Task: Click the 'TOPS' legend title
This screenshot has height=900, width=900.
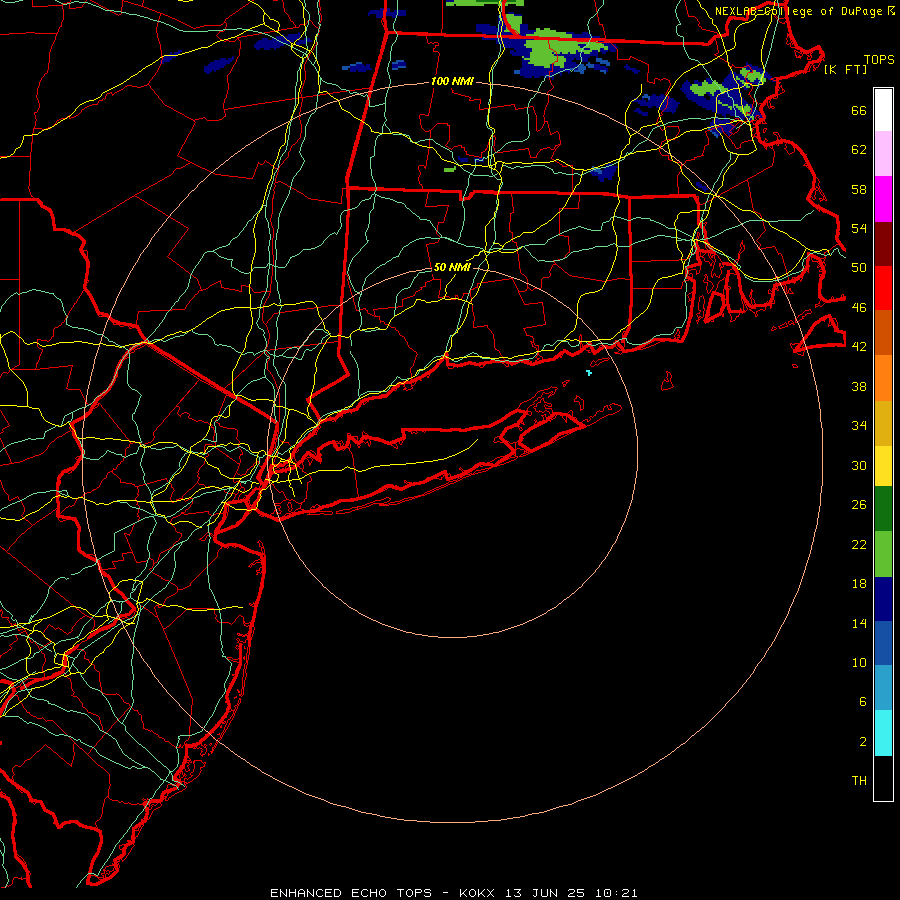Action: (x=879, y=60)
